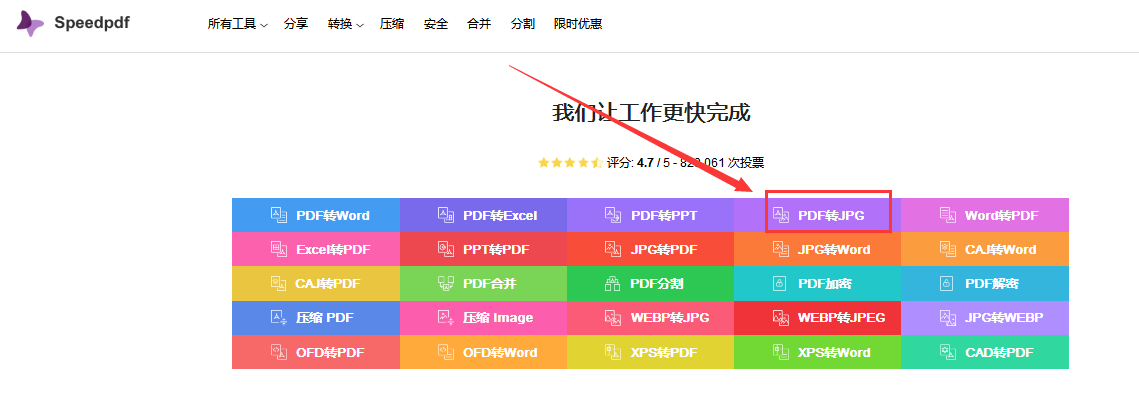Screen dimensions: 1139x397
Task: Click the PDF解密 unlock icon
Action: [947, 283]
